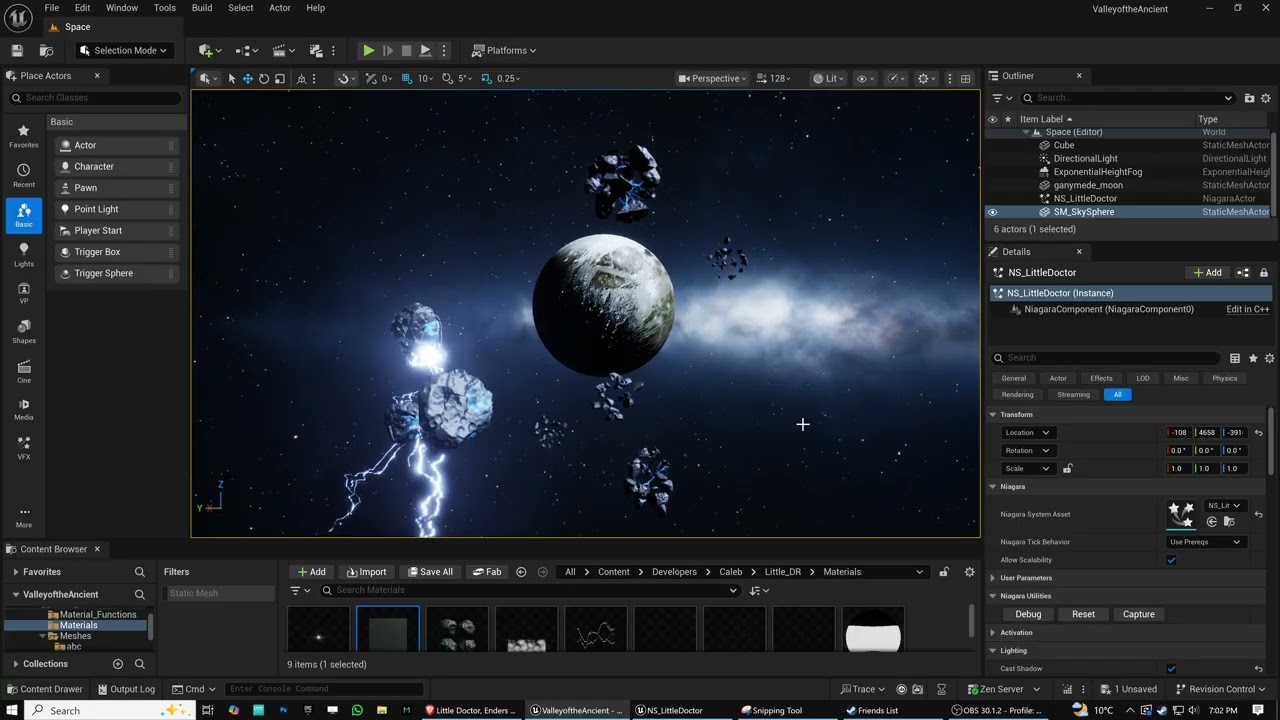1280x720 pixels.
Task: Click the Import button in Content Browser
Action: [x=366, y=572]
